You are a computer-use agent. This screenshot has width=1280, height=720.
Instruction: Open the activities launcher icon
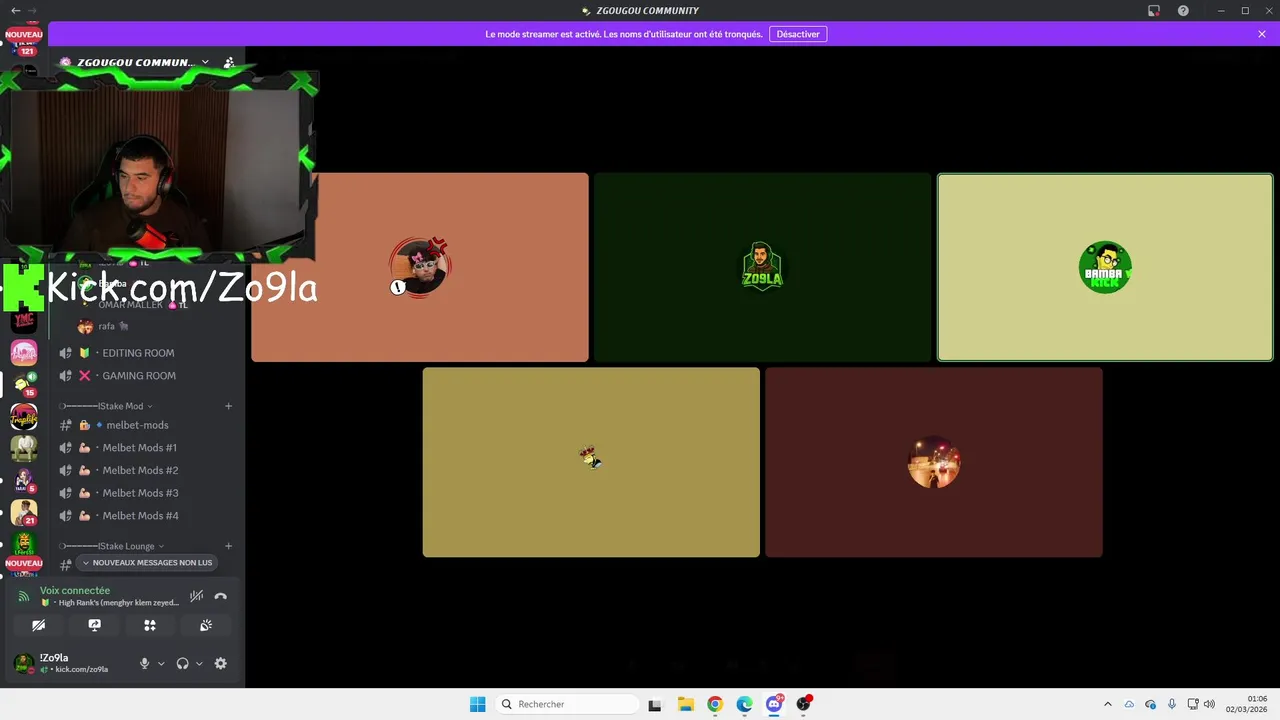click(x=150, y=625)
